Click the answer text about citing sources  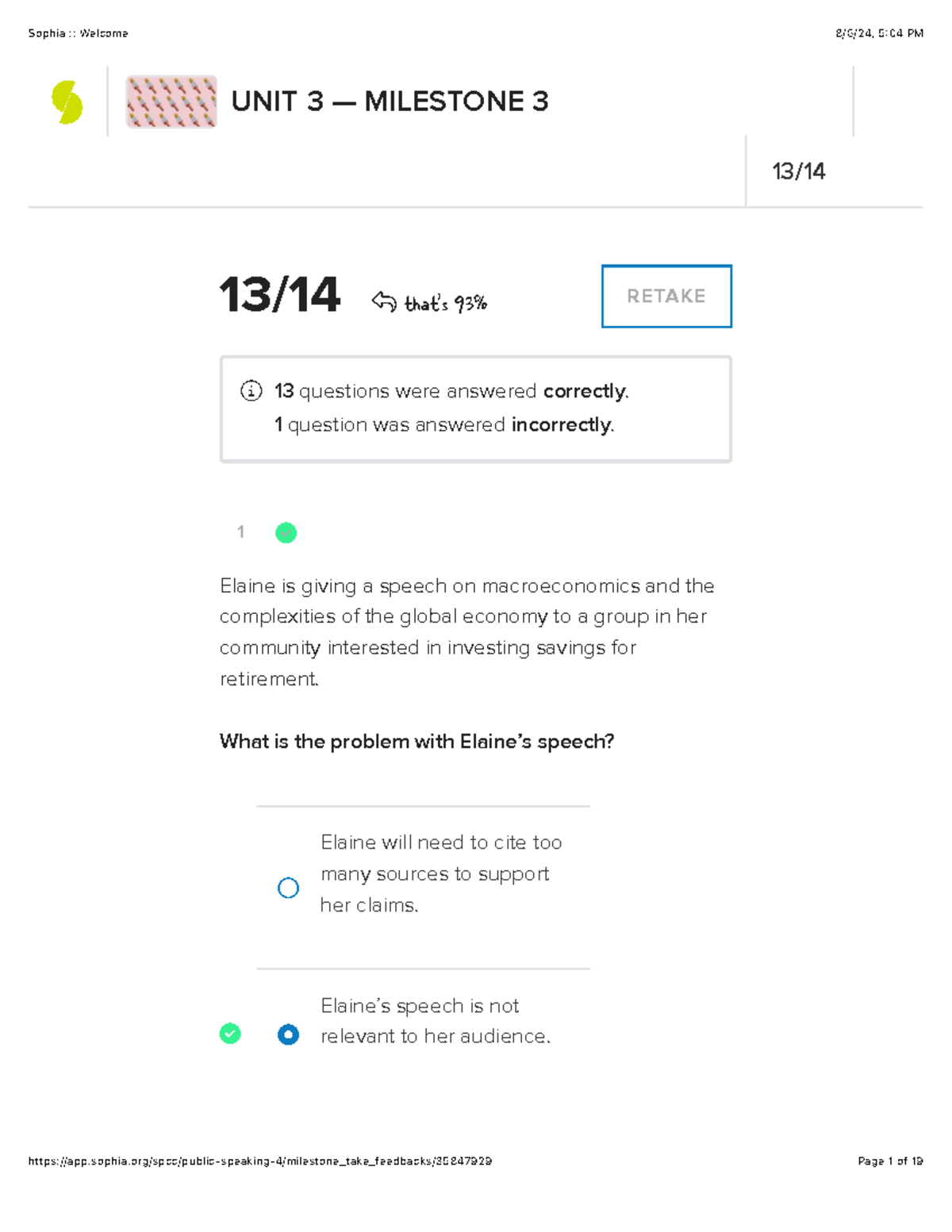pyautogui.click(x=440, y=873)
